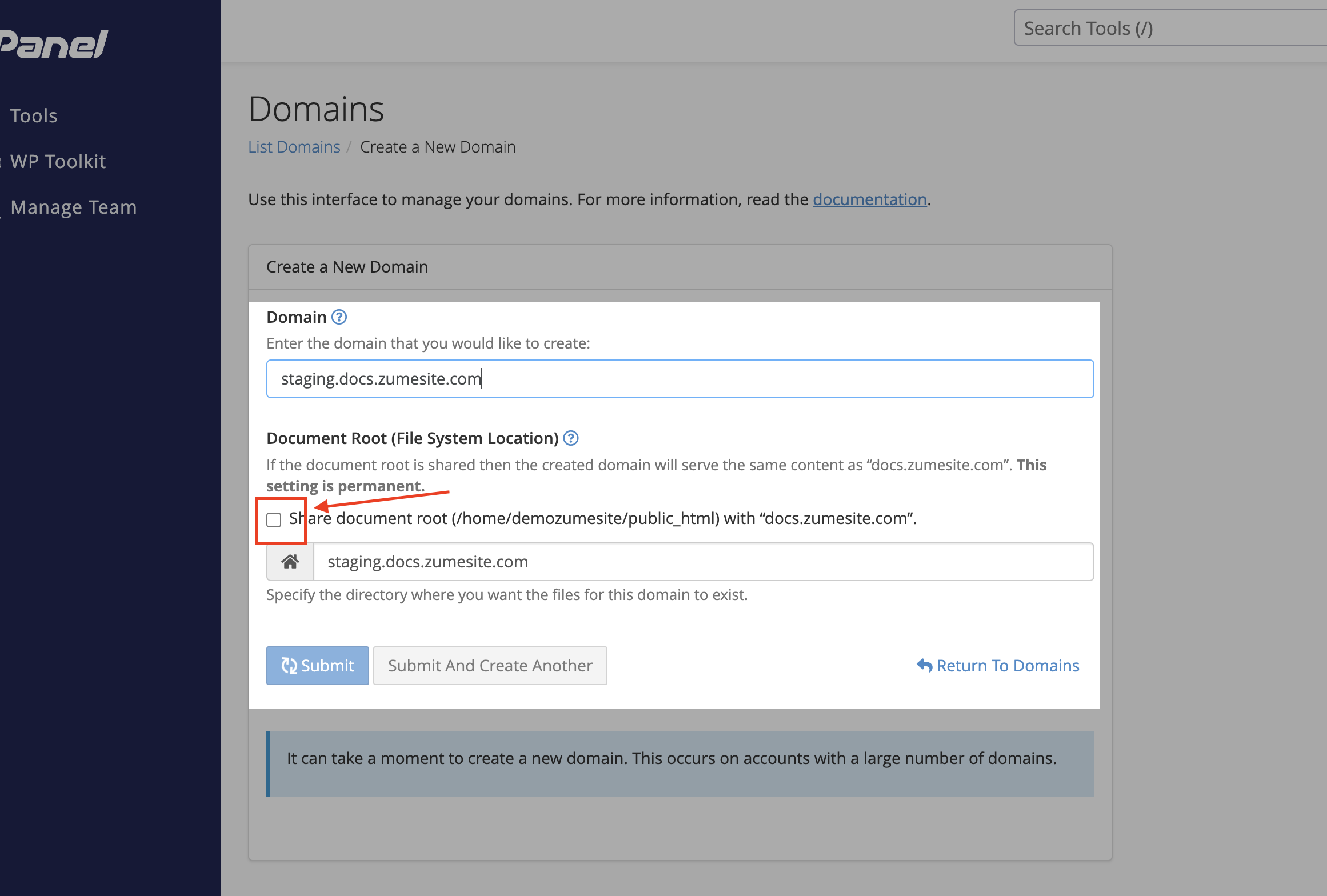Enable sharing document root with docs.zumesite.com
The height and width of the screenshot is (896, 1327).
(x=275, y=519)
